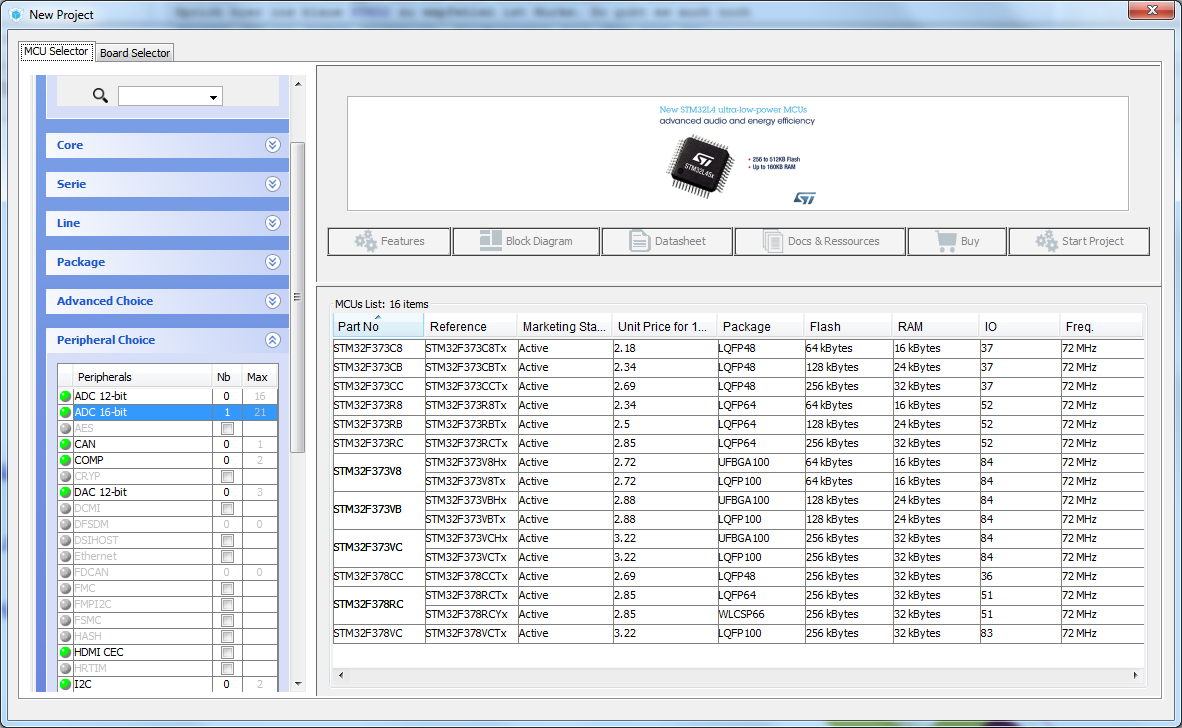Click the grey status dot beside AES
The image size is (1182, 728).
[66, 428]
